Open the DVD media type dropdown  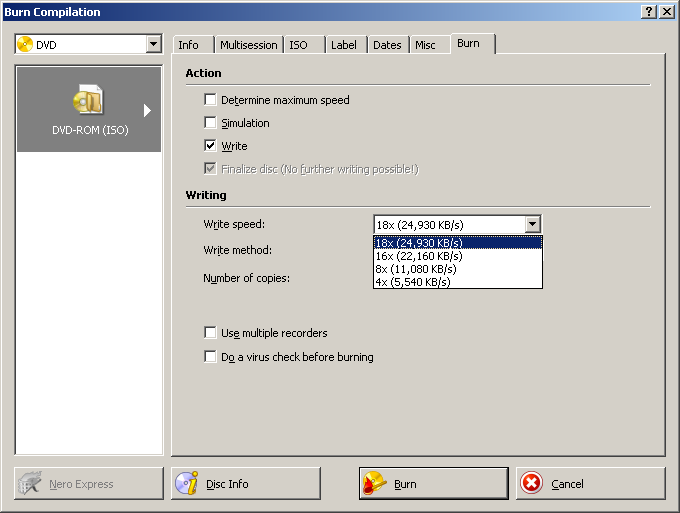click(153, 44)
